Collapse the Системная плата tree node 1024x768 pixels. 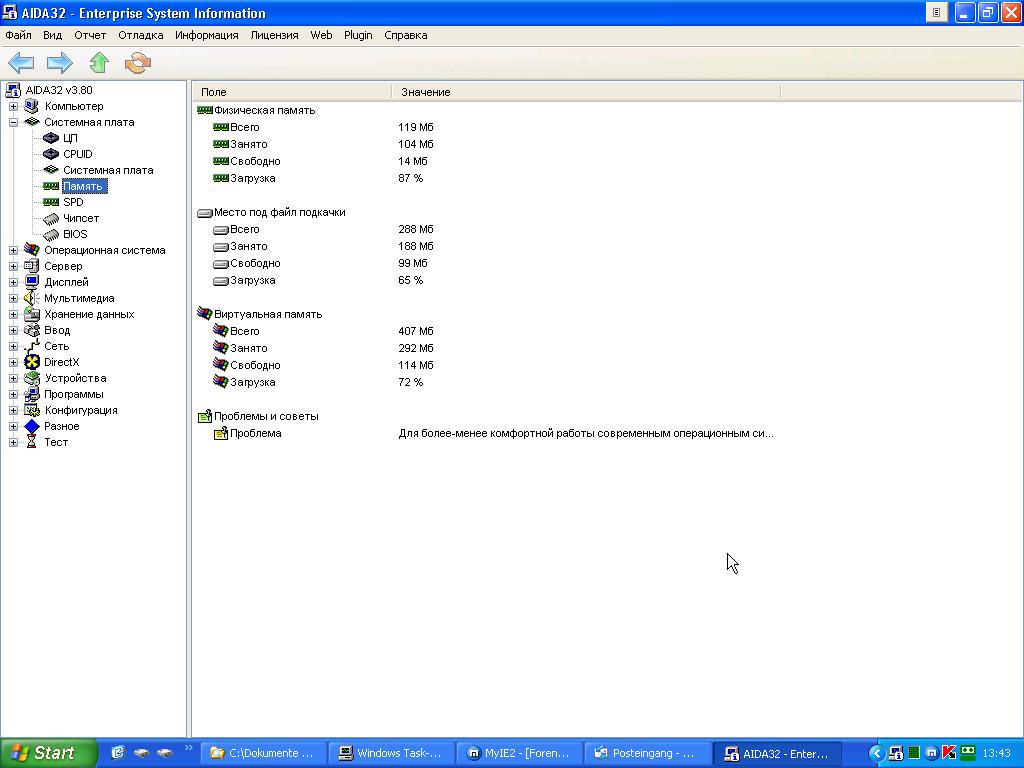tap(13, 122)
